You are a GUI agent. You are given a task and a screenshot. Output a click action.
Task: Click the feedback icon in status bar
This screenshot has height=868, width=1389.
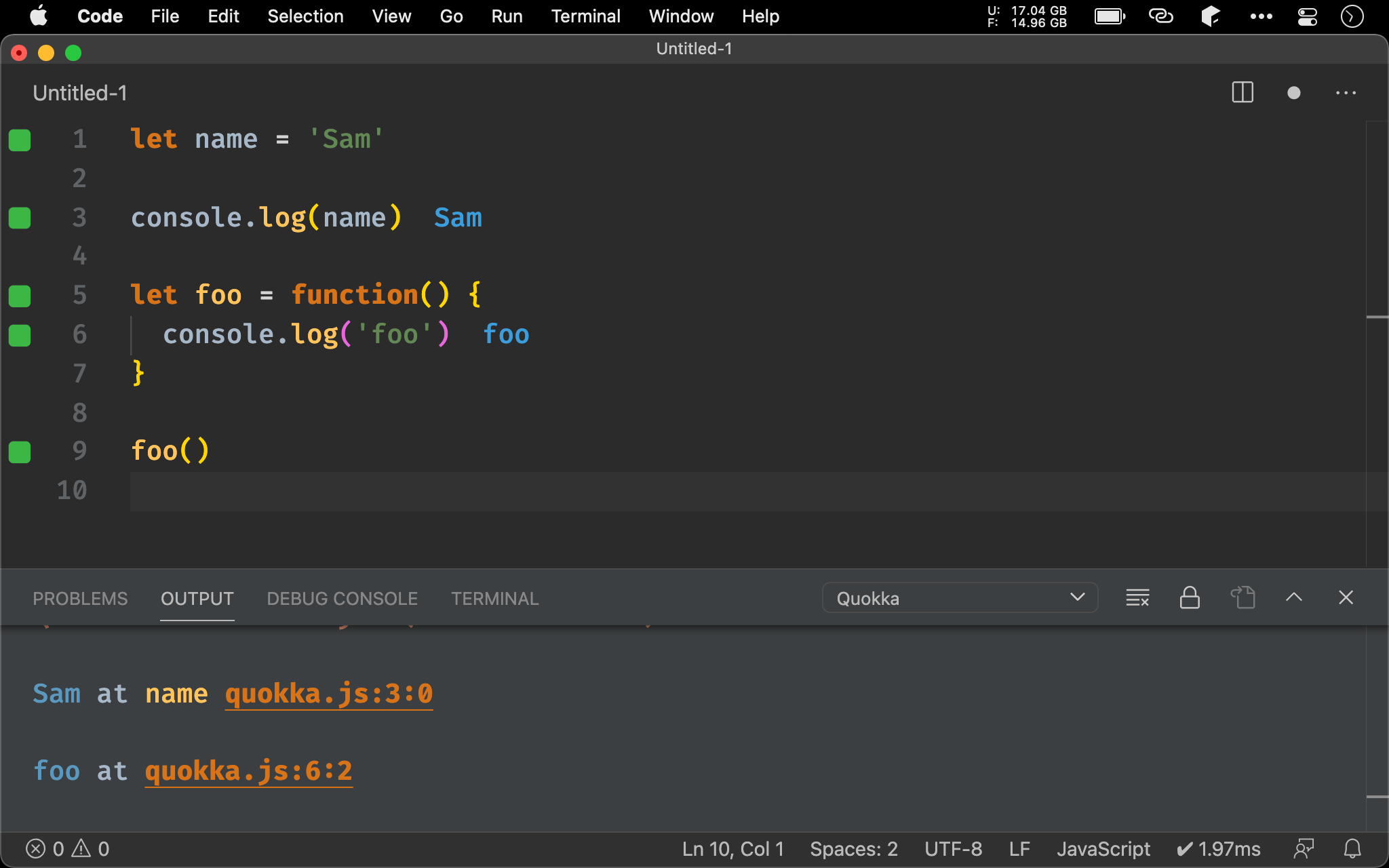(1304, 848)
